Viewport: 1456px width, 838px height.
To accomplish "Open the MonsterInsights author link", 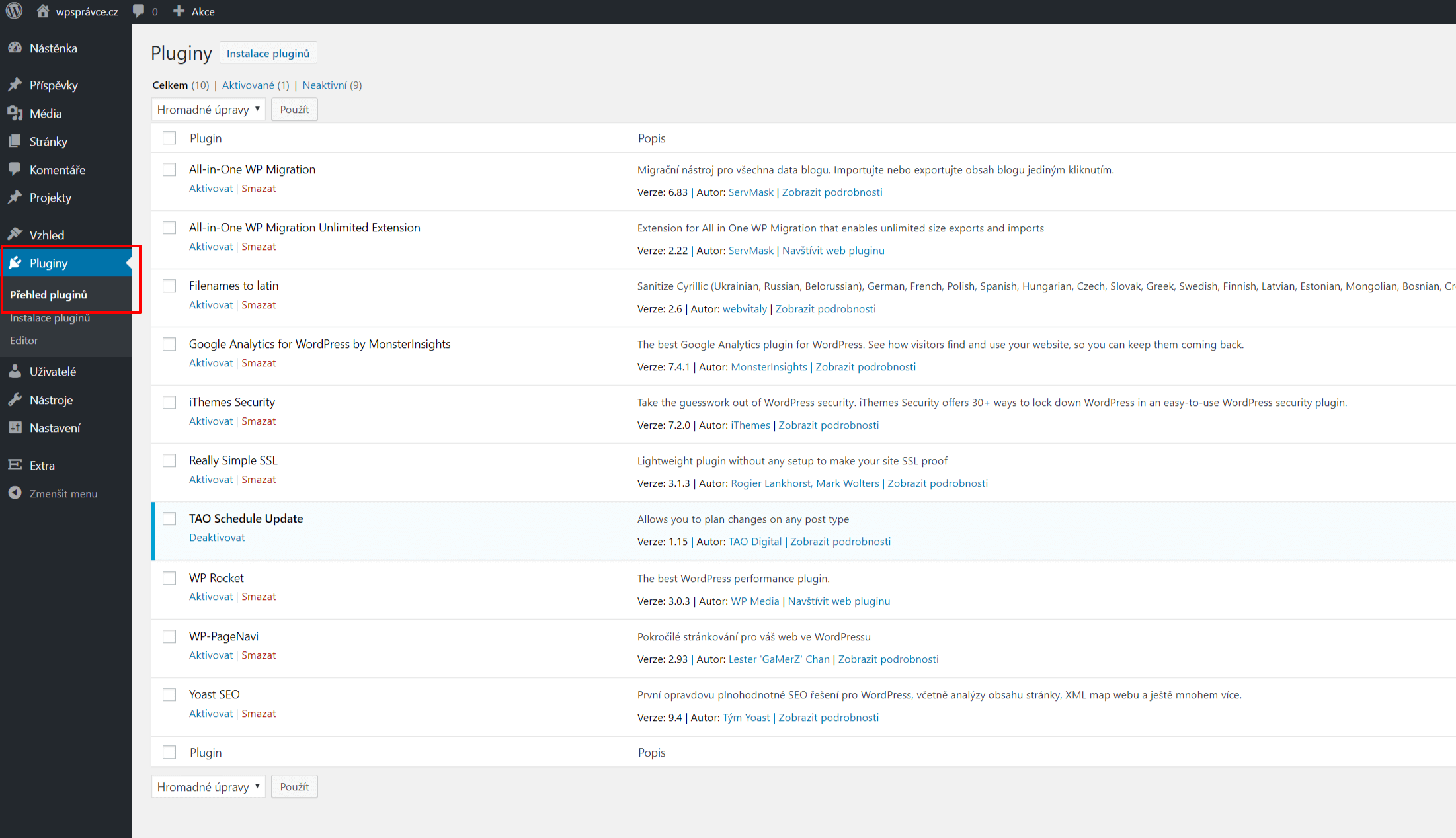I will [x=769, y=367].
